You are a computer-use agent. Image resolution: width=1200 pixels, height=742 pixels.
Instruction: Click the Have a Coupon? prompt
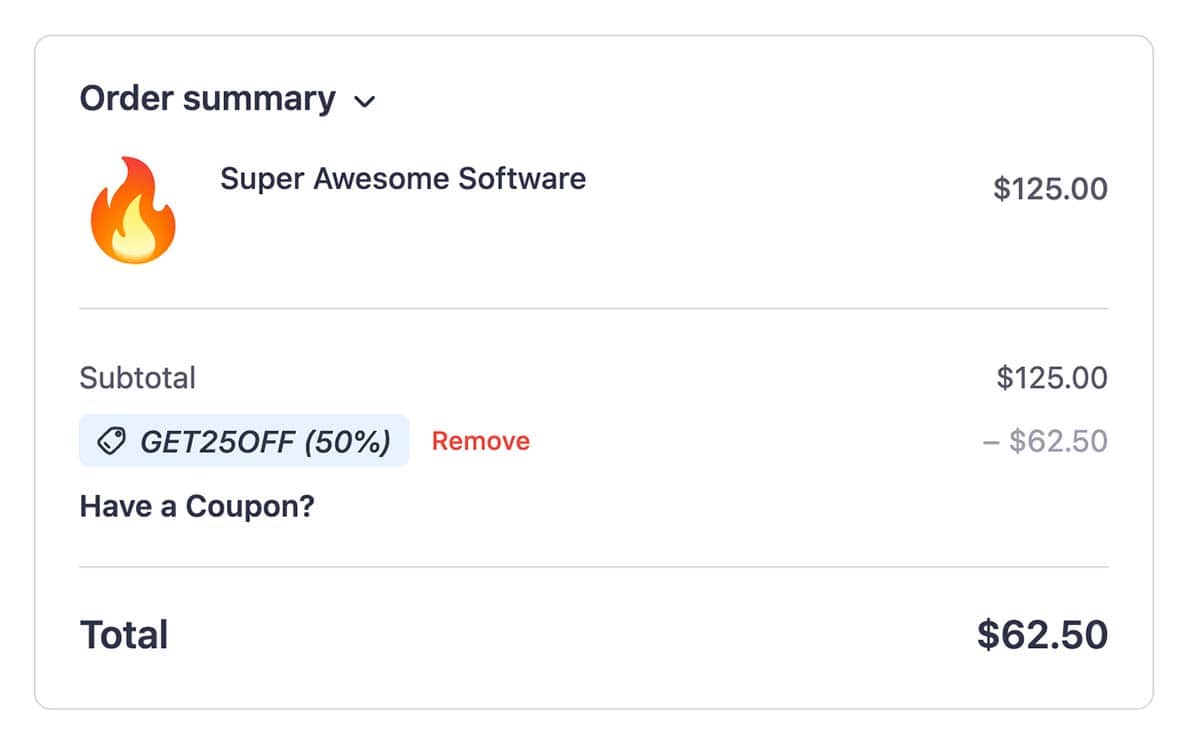pos(196,506)
